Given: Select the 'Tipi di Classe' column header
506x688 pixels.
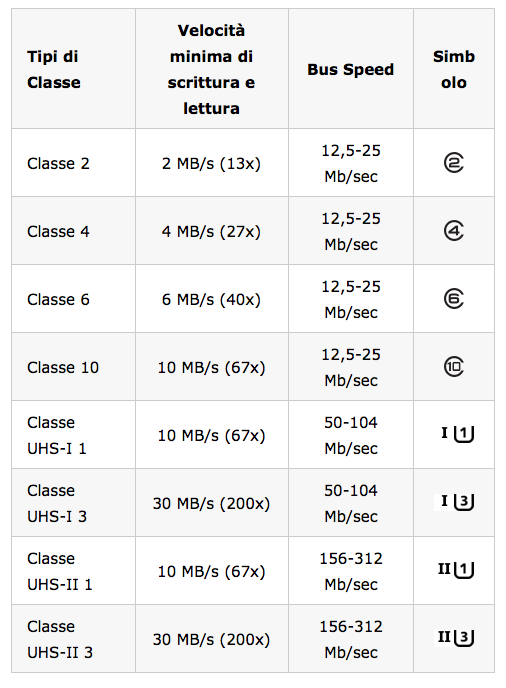Looking at the screenshot, I should pyautogui.click(x=54, y=69).
